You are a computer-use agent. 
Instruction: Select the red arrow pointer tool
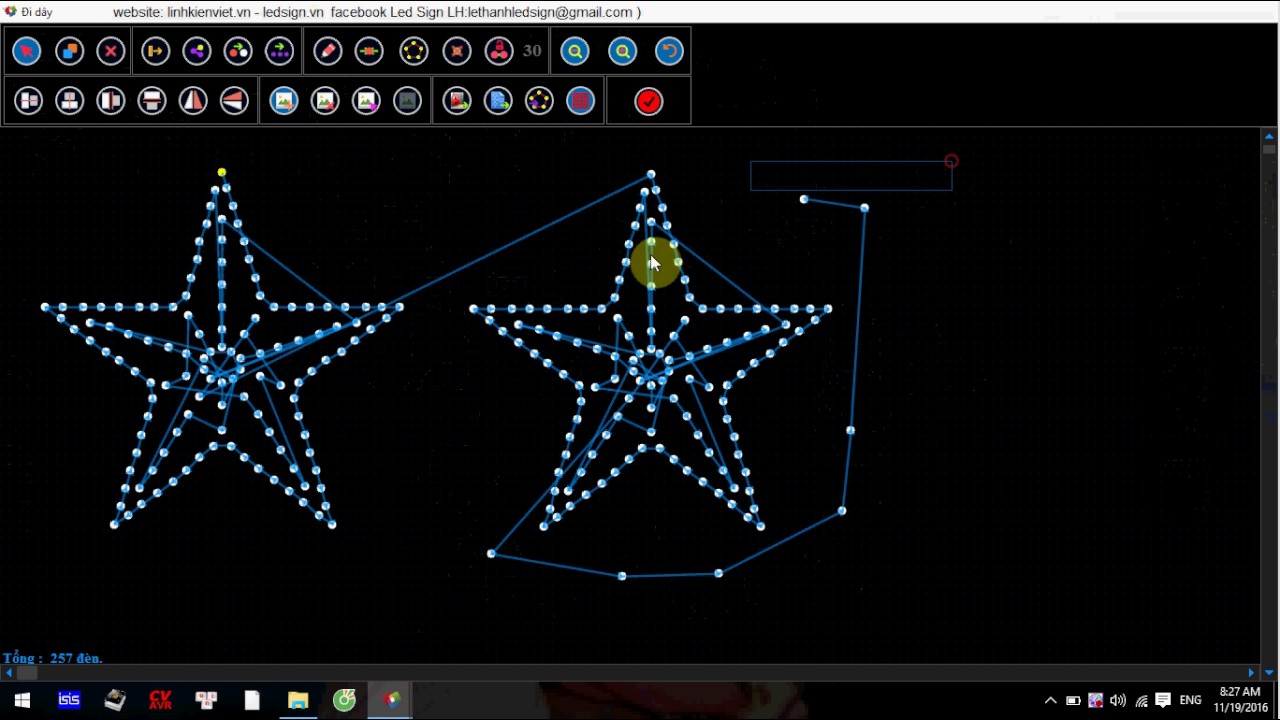tap(27, 51)
